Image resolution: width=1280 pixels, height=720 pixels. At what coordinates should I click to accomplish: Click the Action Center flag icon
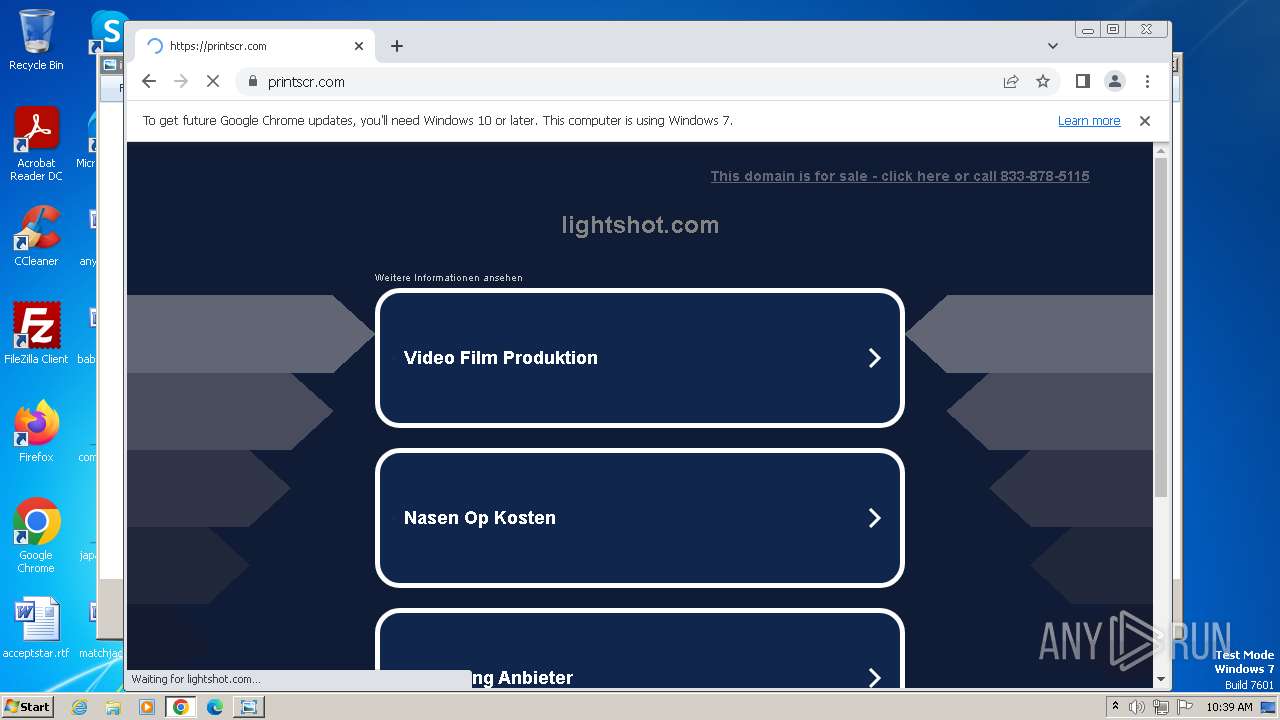[1183, 707]
